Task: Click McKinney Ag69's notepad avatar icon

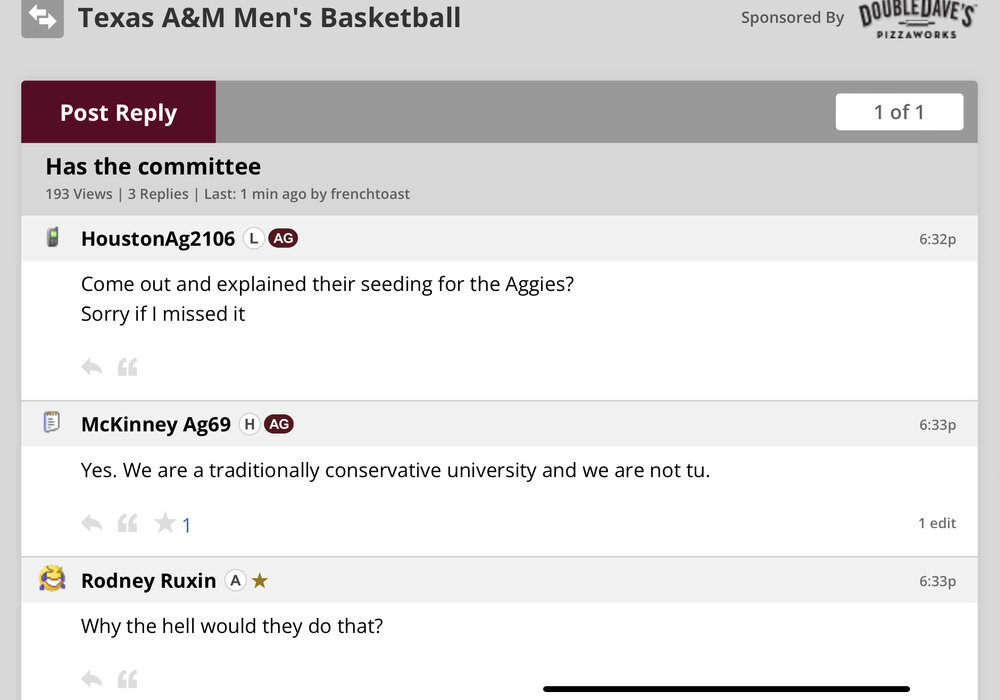Action: (x=52, y=423)
